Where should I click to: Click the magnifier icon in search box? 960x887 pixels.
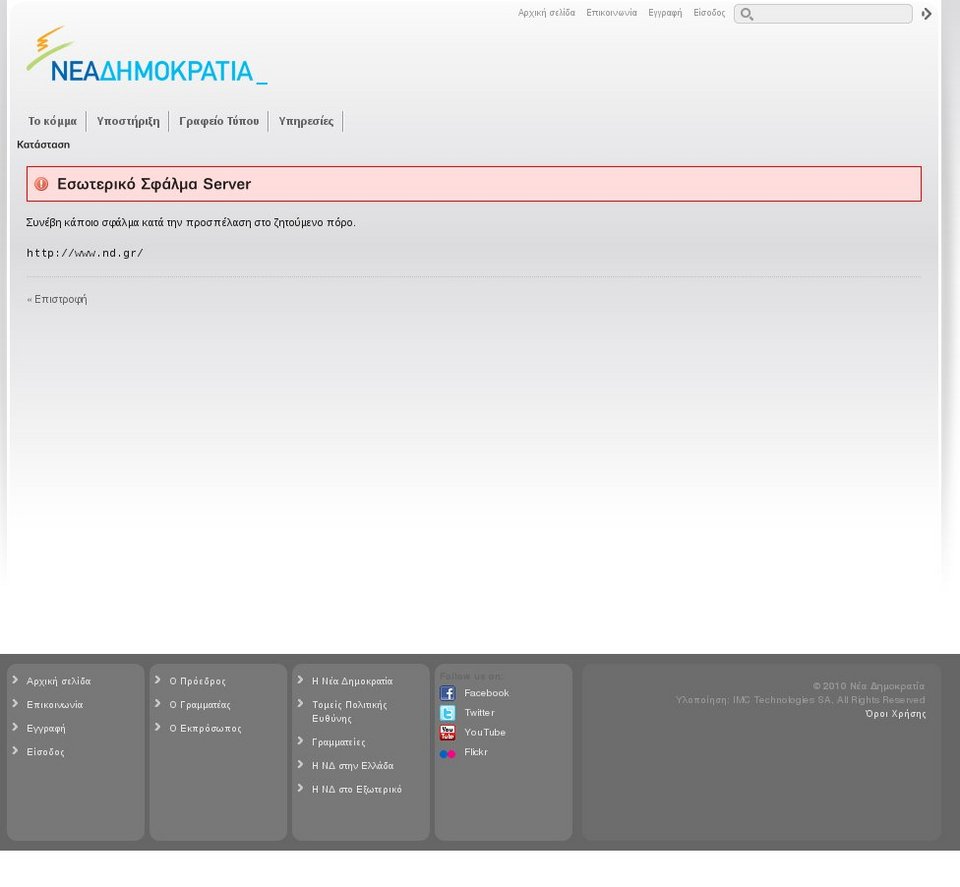point(746,14)
